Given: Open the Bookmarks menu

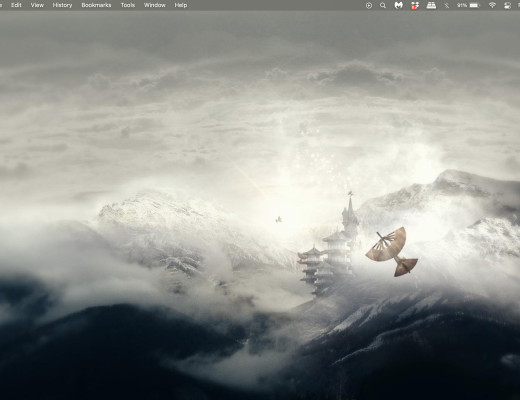Looking at the screenshot, I should click(96, 5).
